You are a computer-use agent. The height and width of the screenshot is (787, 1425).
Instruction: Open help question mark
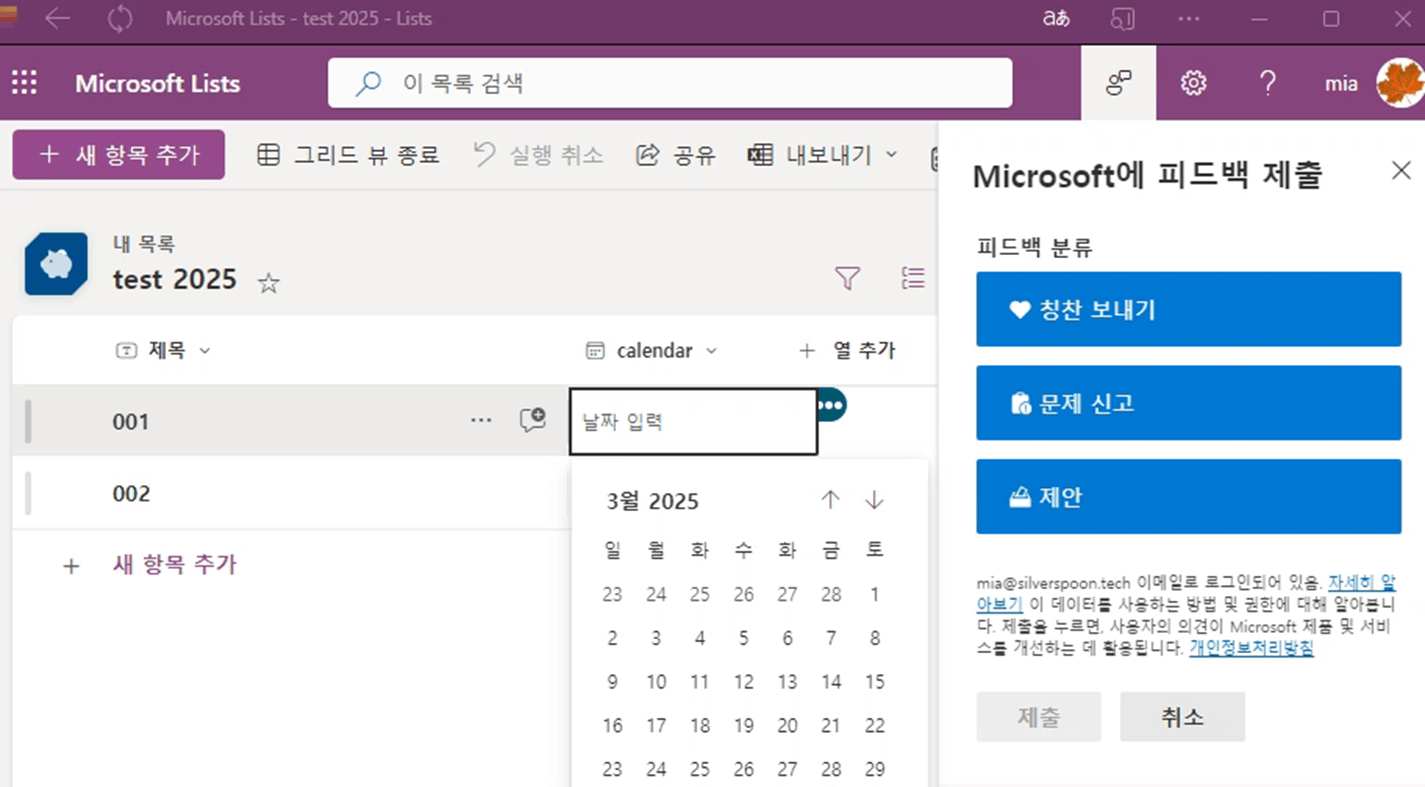(x=1267, y=83)
